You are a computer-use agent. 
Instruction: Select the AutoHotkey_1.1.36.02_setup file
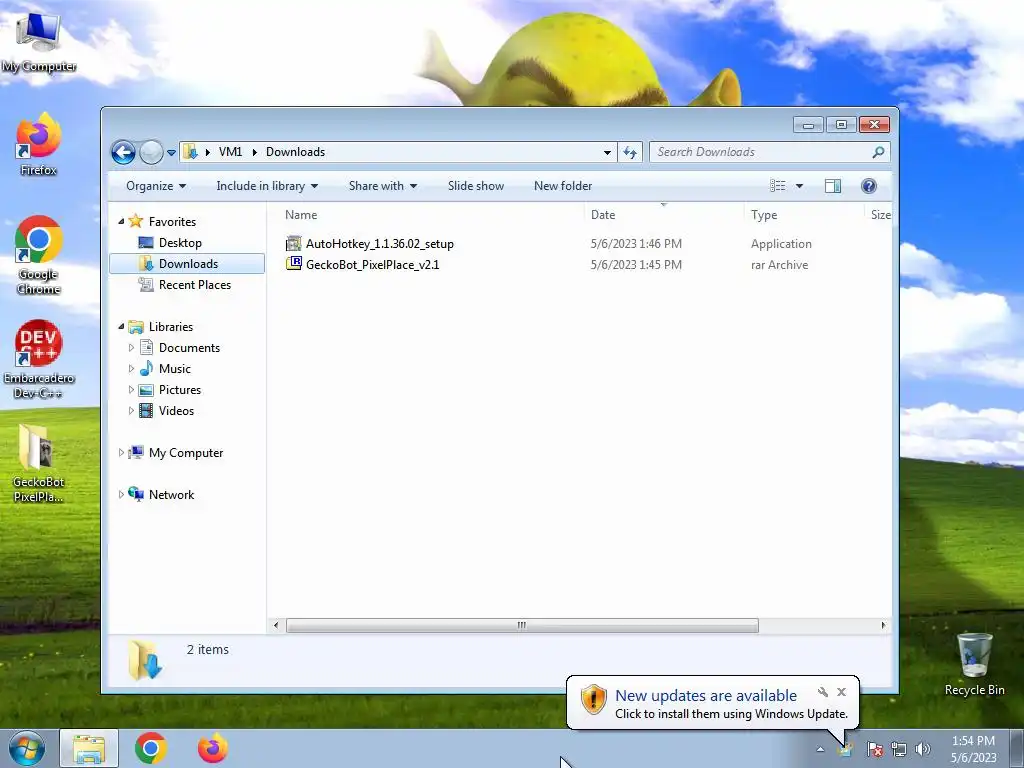379,244
